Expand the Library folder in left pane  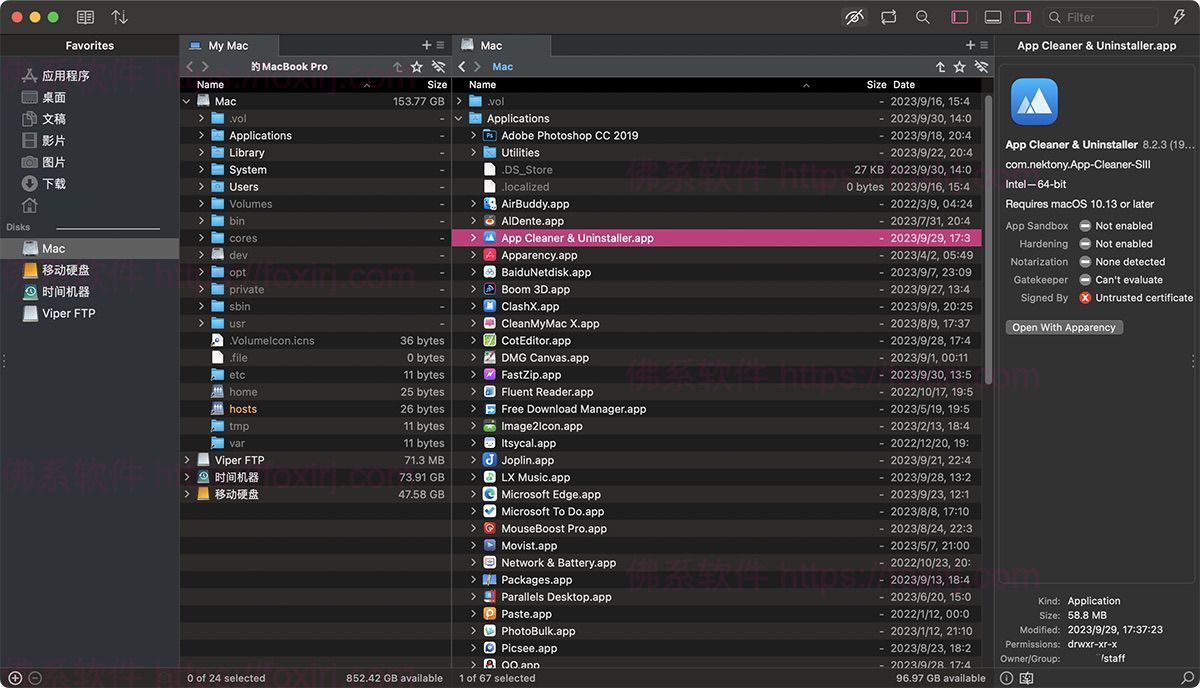[201, 153]
